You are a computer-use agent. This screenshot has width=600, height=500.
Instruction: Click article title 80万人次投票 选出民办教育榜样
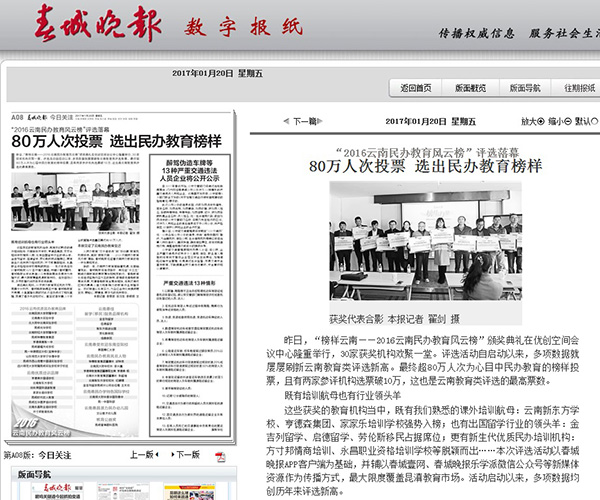426,166
